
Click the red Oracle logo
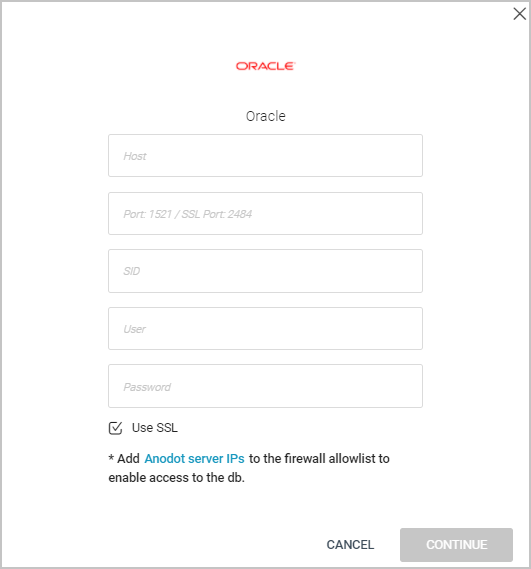click(266, 66)
